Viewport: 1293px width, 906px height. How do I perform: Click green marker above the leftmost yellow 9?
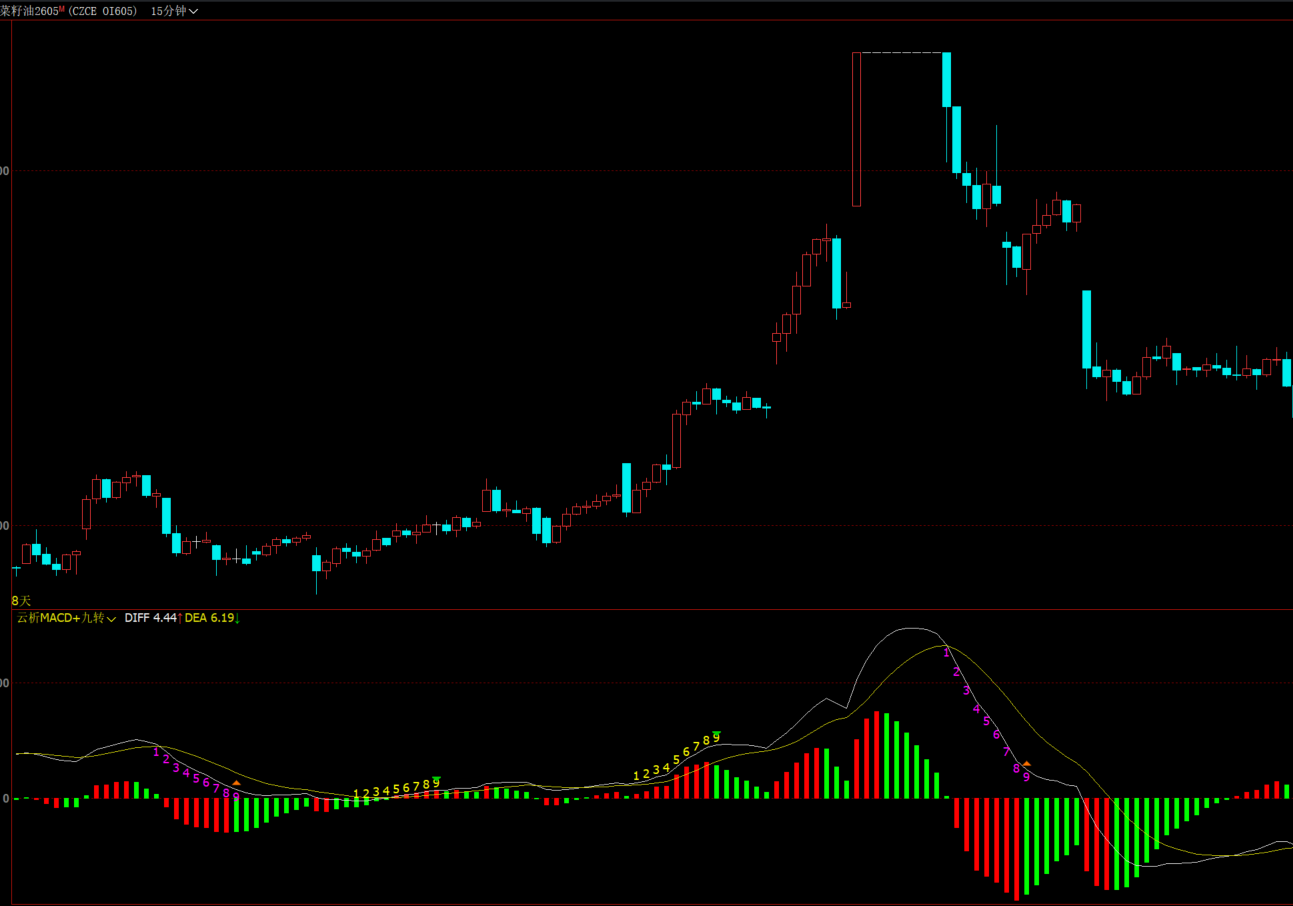tap(436, 778)
